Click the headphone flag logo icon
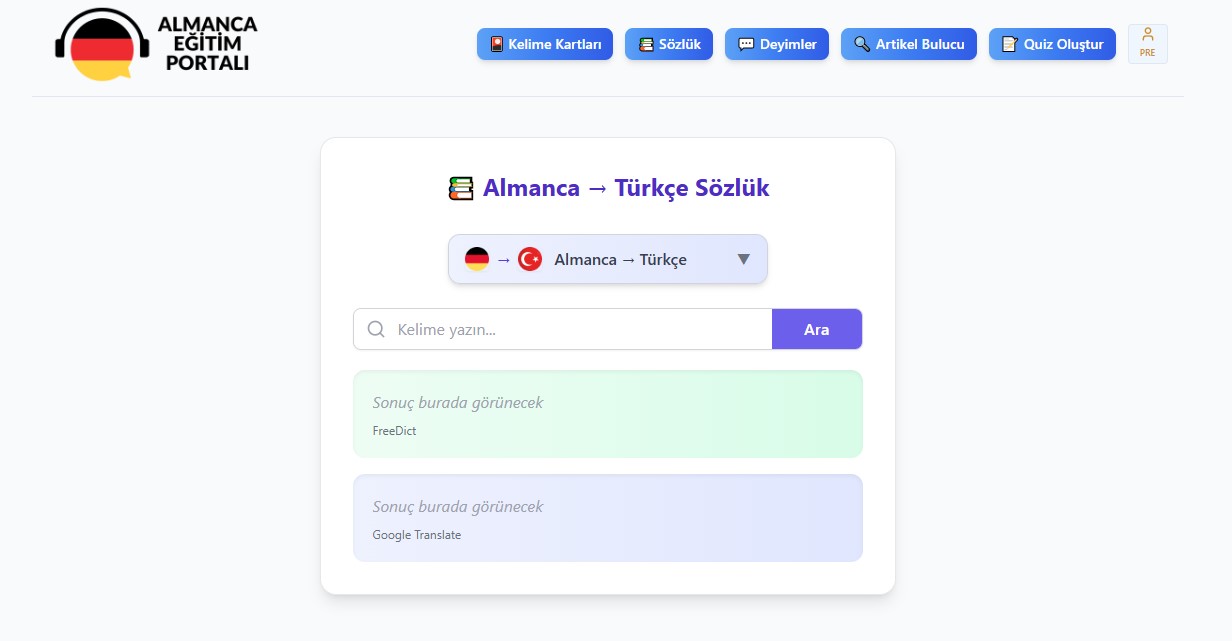1232x641 pixels. 102,46
